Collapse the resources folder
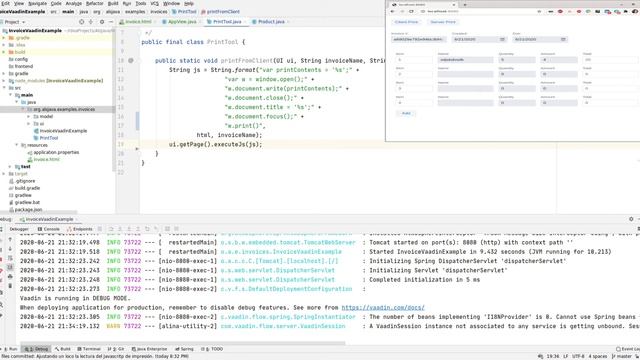The image size is (640, 360). click(17, 145)
